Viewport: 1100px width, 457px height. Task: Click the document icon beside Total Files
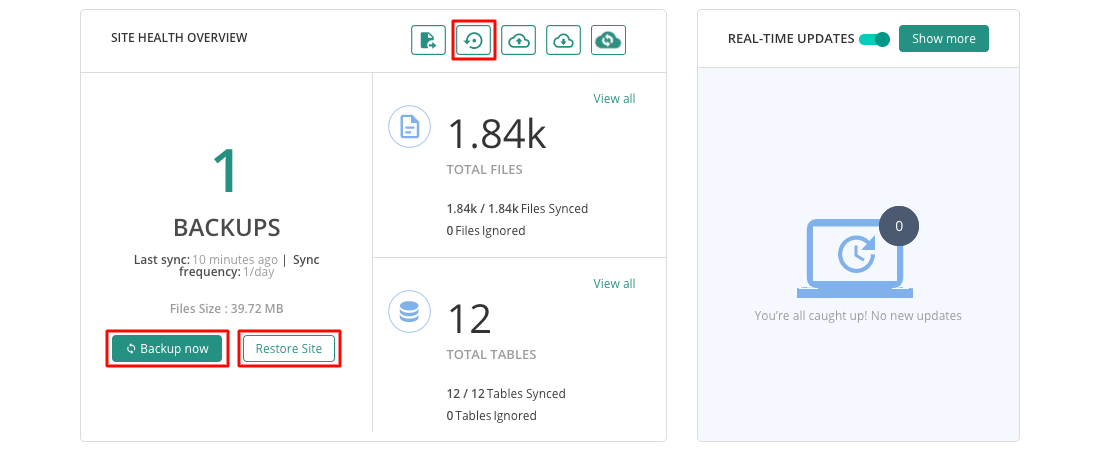[410, 126]
